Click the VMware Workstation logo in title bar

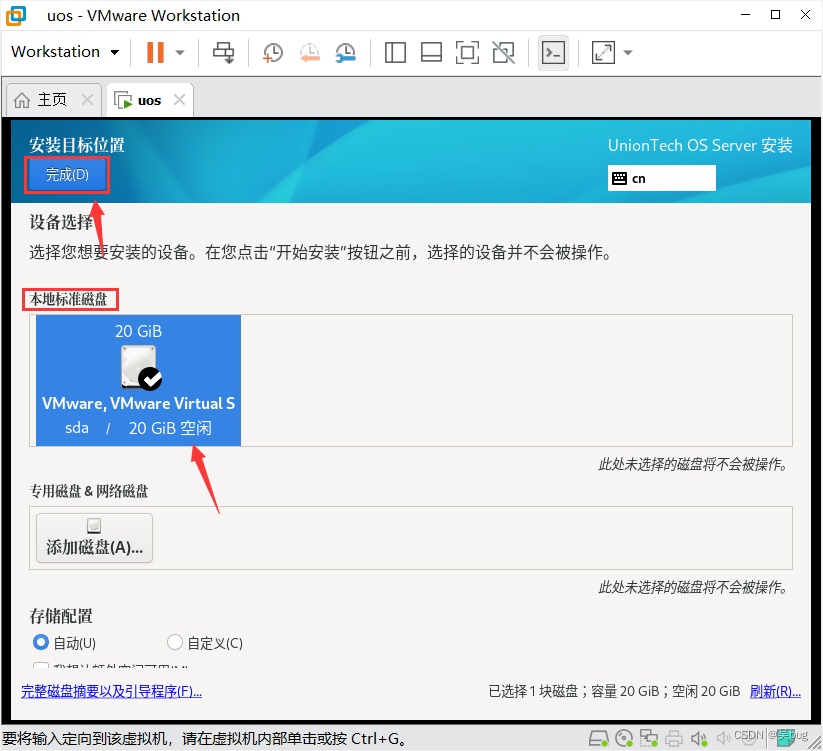click(x=16, y=16)
